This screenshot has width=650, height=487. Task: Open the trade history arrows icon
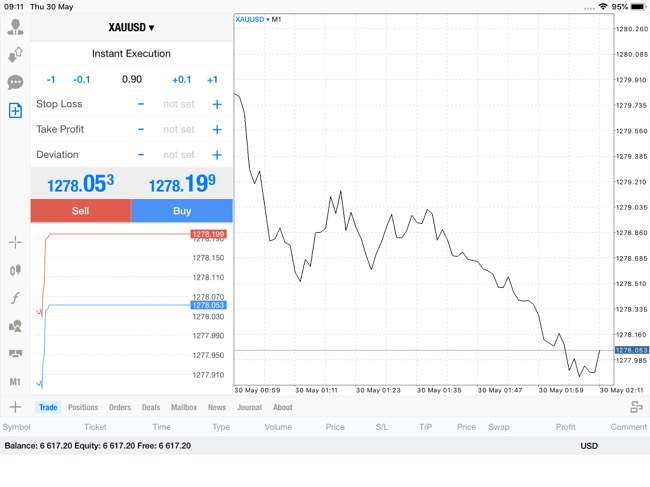point(15,55)
